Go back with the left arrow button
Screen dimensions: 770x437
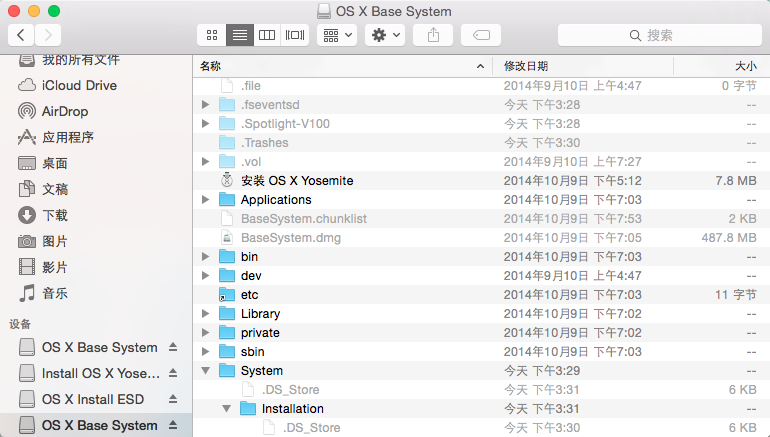21,35
